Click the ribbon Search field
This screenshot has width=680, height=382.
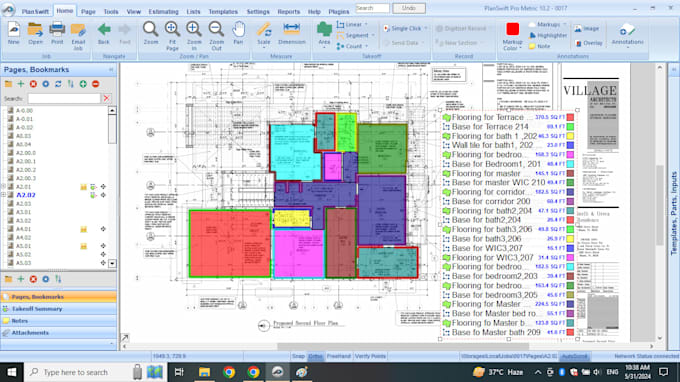pos(372,8)
